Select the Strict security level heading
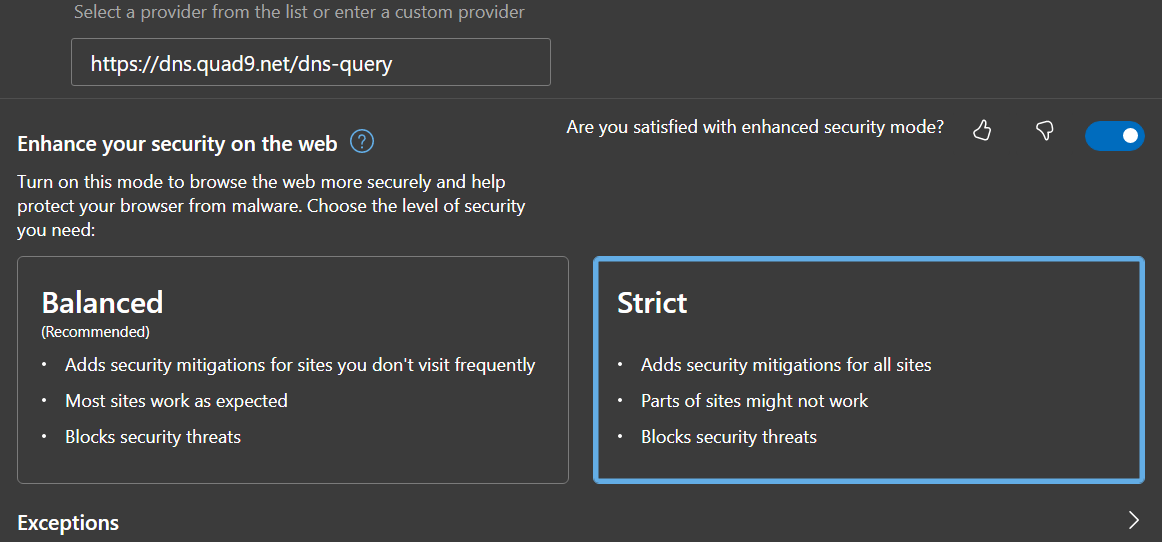The height and width of the screenshot is (542, 1162). point(652,303)
